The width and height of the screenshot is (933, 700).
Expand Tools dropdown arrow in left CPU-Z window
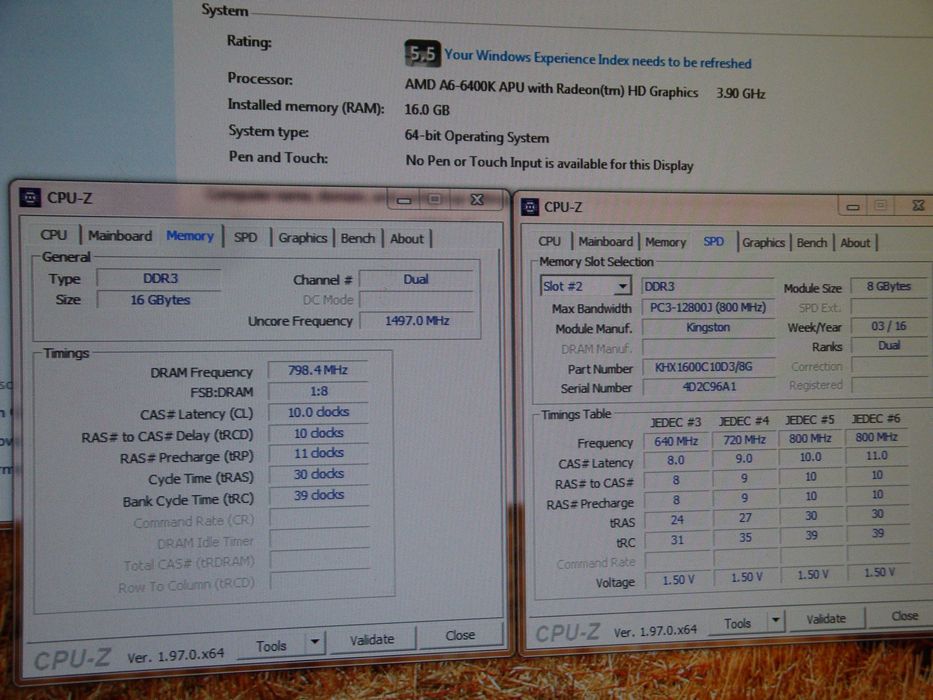315,642
